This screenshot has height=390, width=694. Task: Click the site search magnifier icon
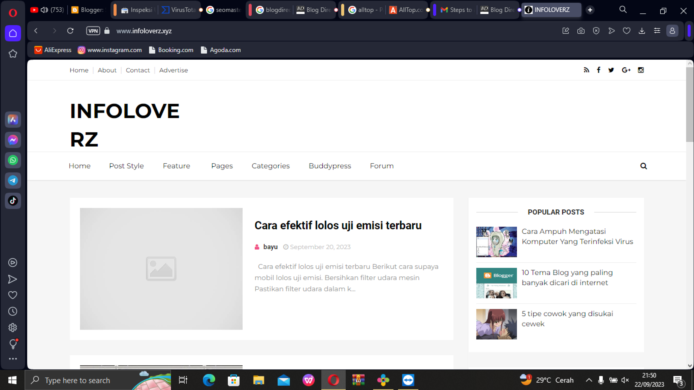(x=644, y=166)
